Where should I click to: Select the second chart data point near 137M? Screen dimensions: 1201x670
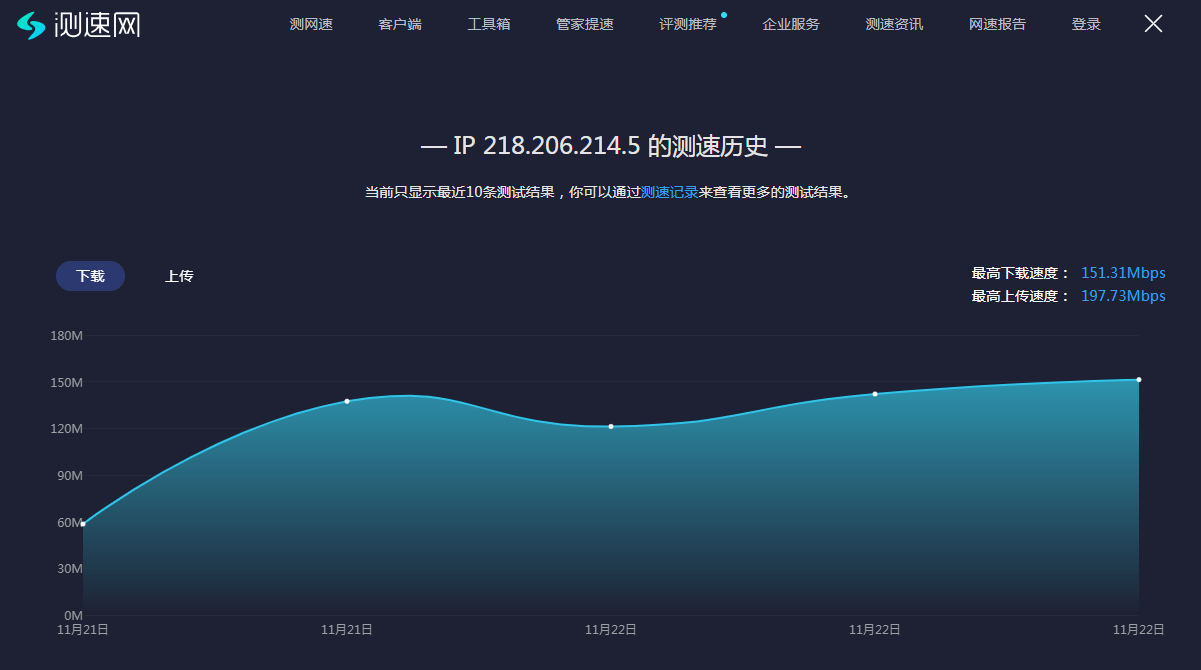(x=347, y=401)
